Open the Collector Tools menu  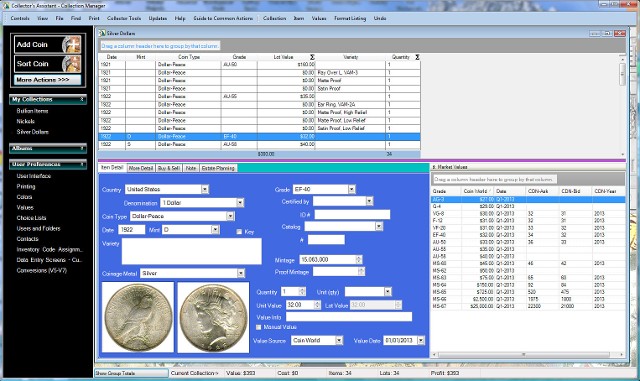pyautogui.click(x=124, y=18)
